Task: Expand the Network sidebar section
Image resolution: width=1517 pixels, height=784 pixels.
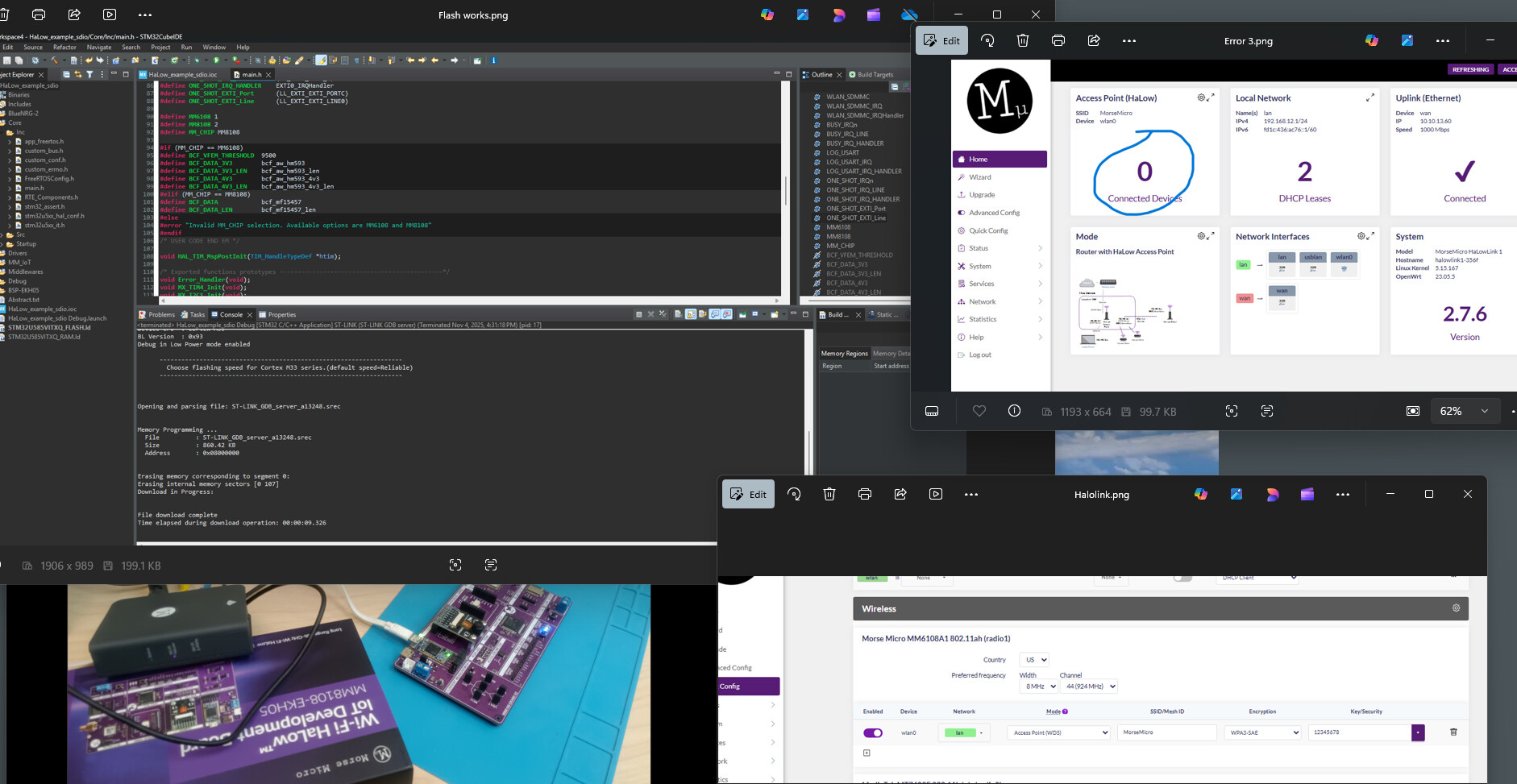Action: (x=1000, y=301)
